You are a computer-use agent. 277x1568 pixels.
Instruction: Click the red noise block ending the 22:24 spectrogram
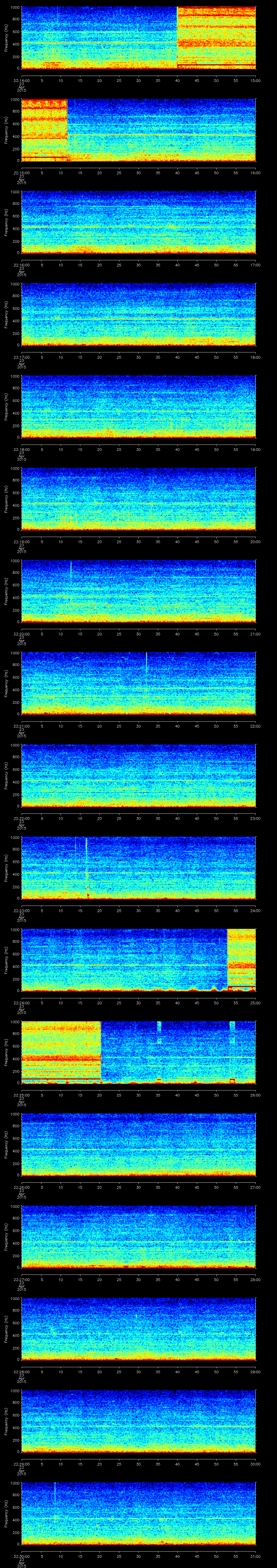pos(241,959)
